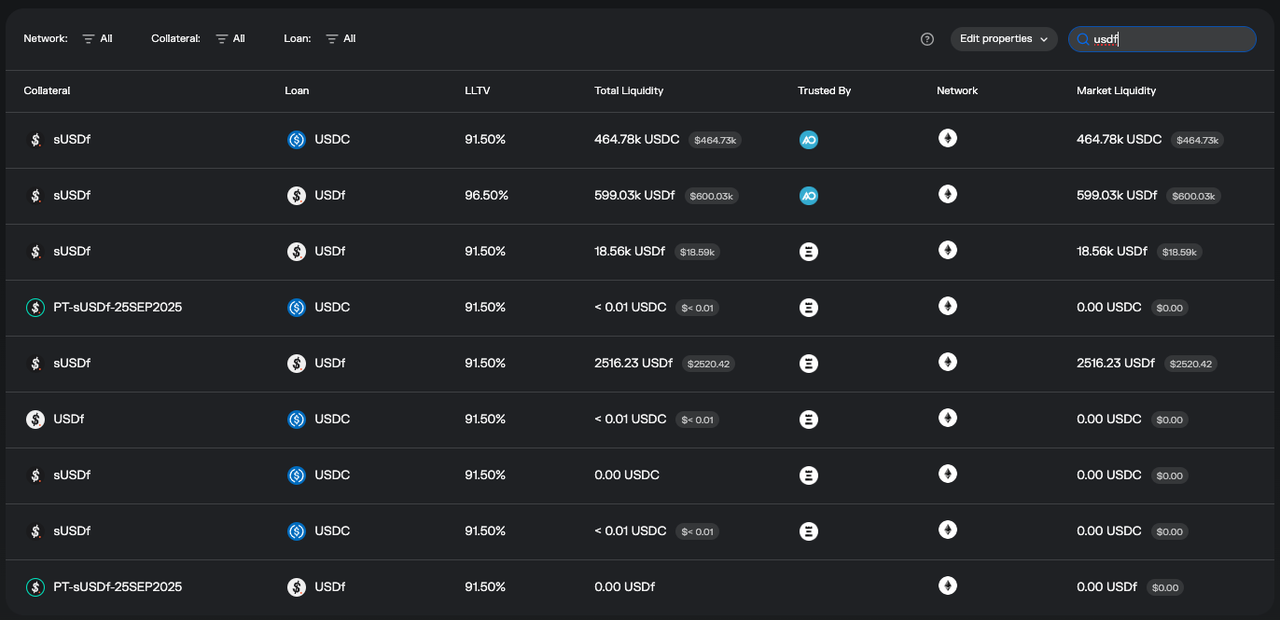The width and height of the screenshot is (1280, 620).
Task: Sort by Market Liquidity column header
Action: coord(1116,91)
